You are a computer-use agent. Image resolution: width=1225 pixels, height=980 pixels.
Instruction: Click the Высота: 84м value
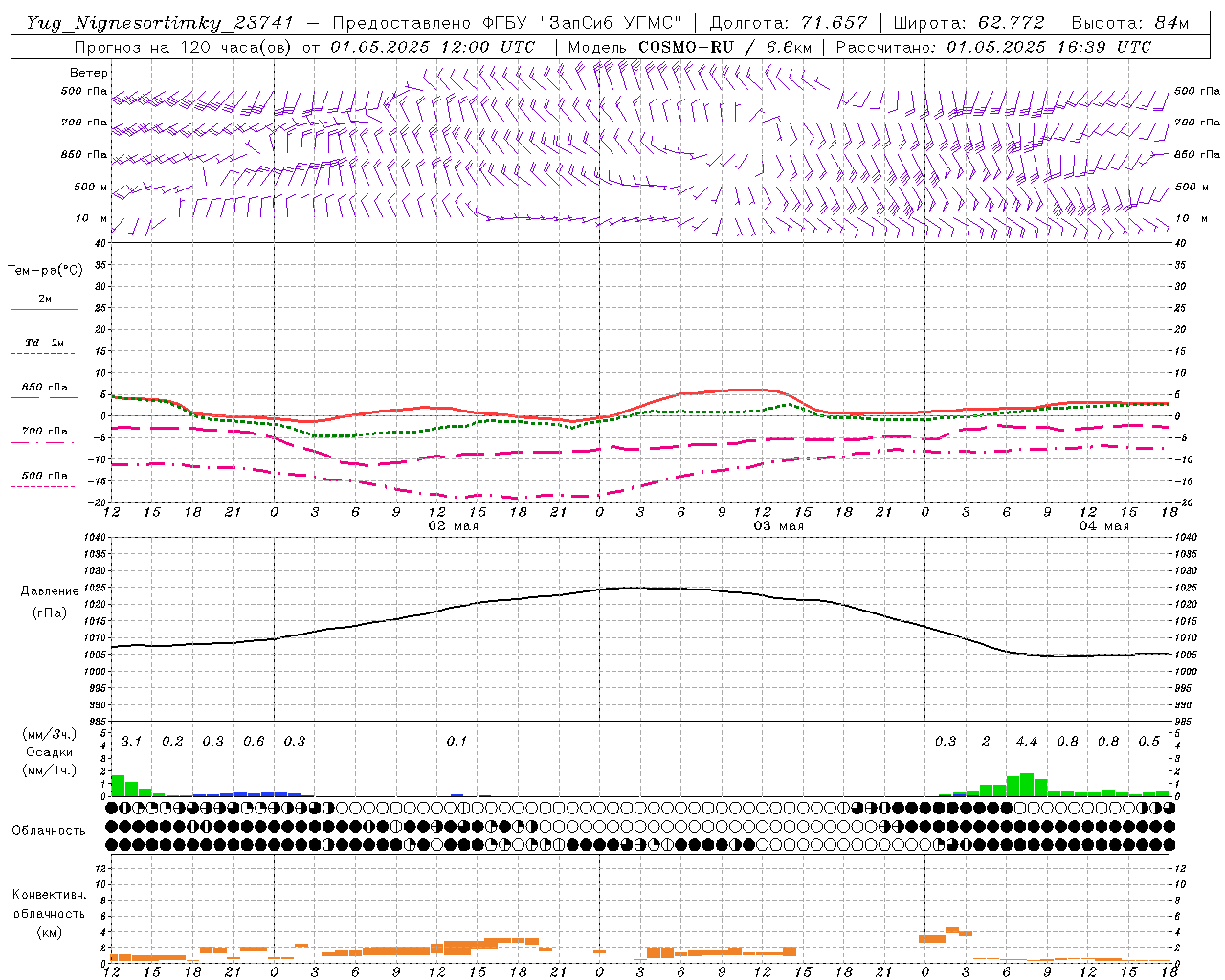[x=1129, y=23]
